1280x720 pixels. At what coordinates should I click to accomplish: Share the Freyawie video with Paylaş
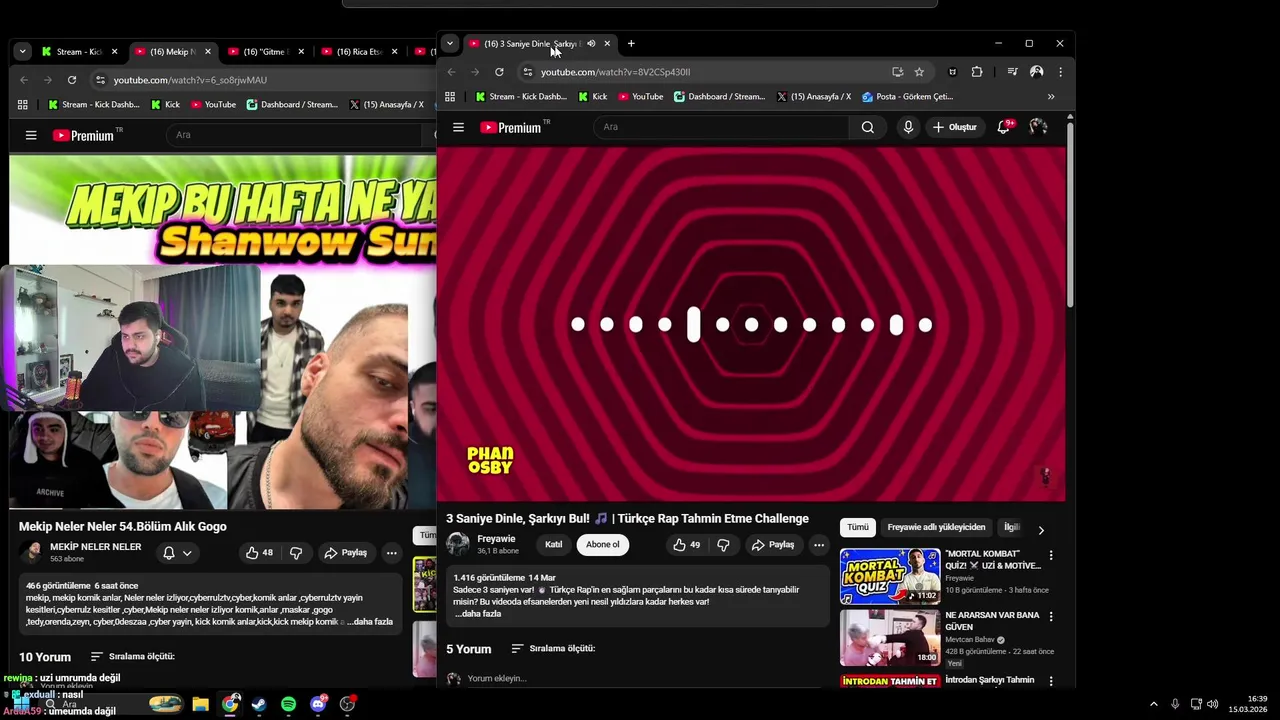[773, 545]
